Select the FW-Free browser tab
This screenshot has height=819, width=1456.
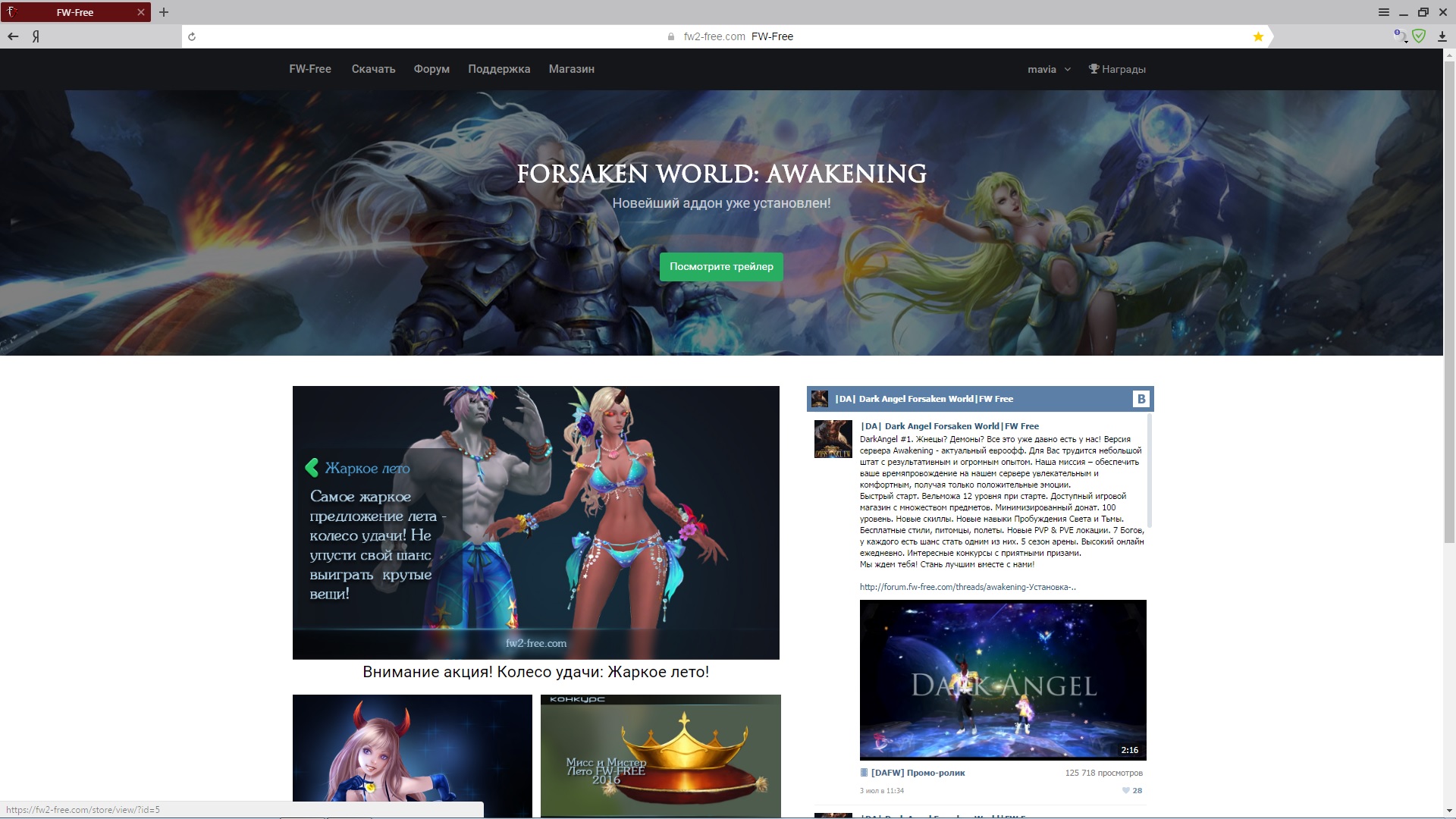(x=75, y=12)
